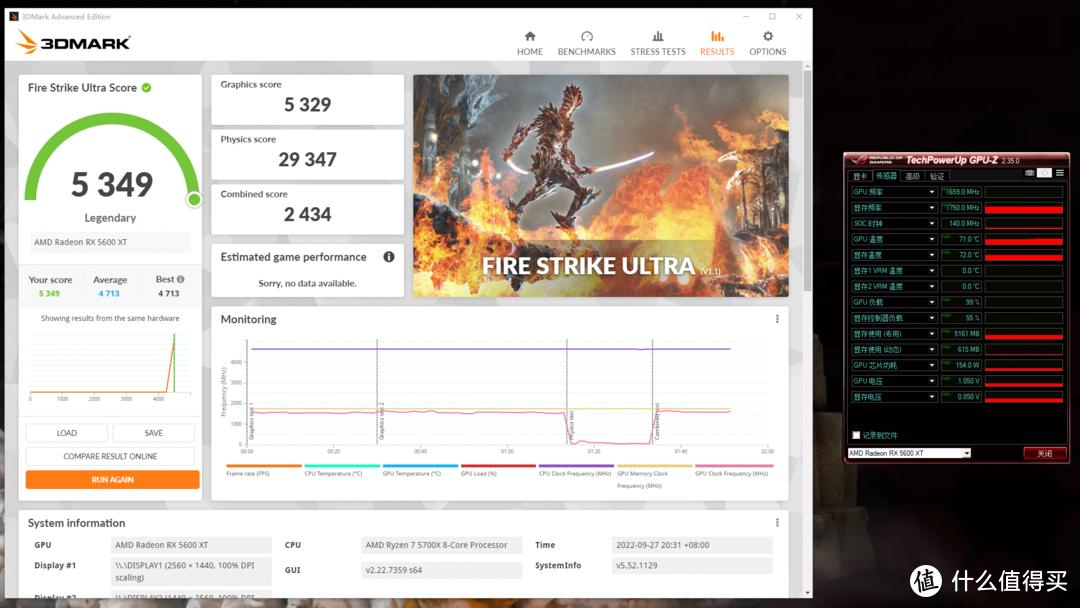Click the Fire Strike Ultra artwork thumbnail
The width and height of the screenshot is (1080, 608).
601,186
